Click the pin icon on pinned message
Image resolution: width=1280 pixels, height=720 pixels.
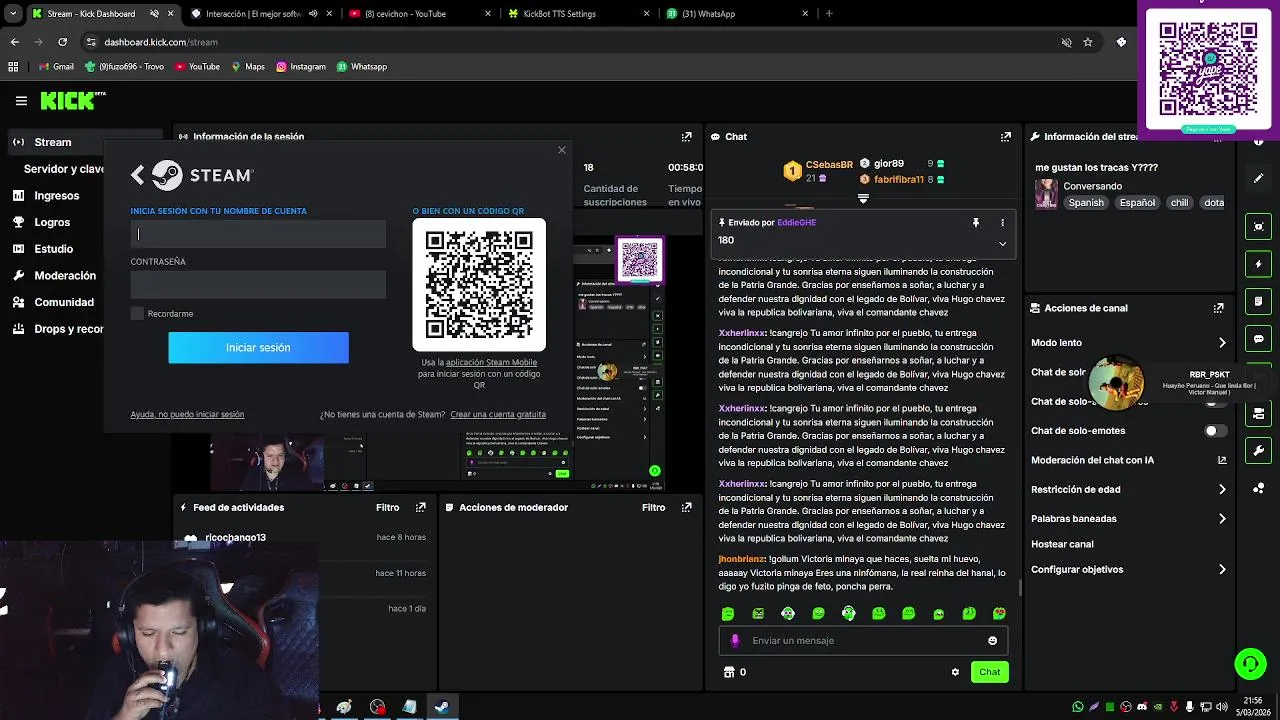(976, 223)
